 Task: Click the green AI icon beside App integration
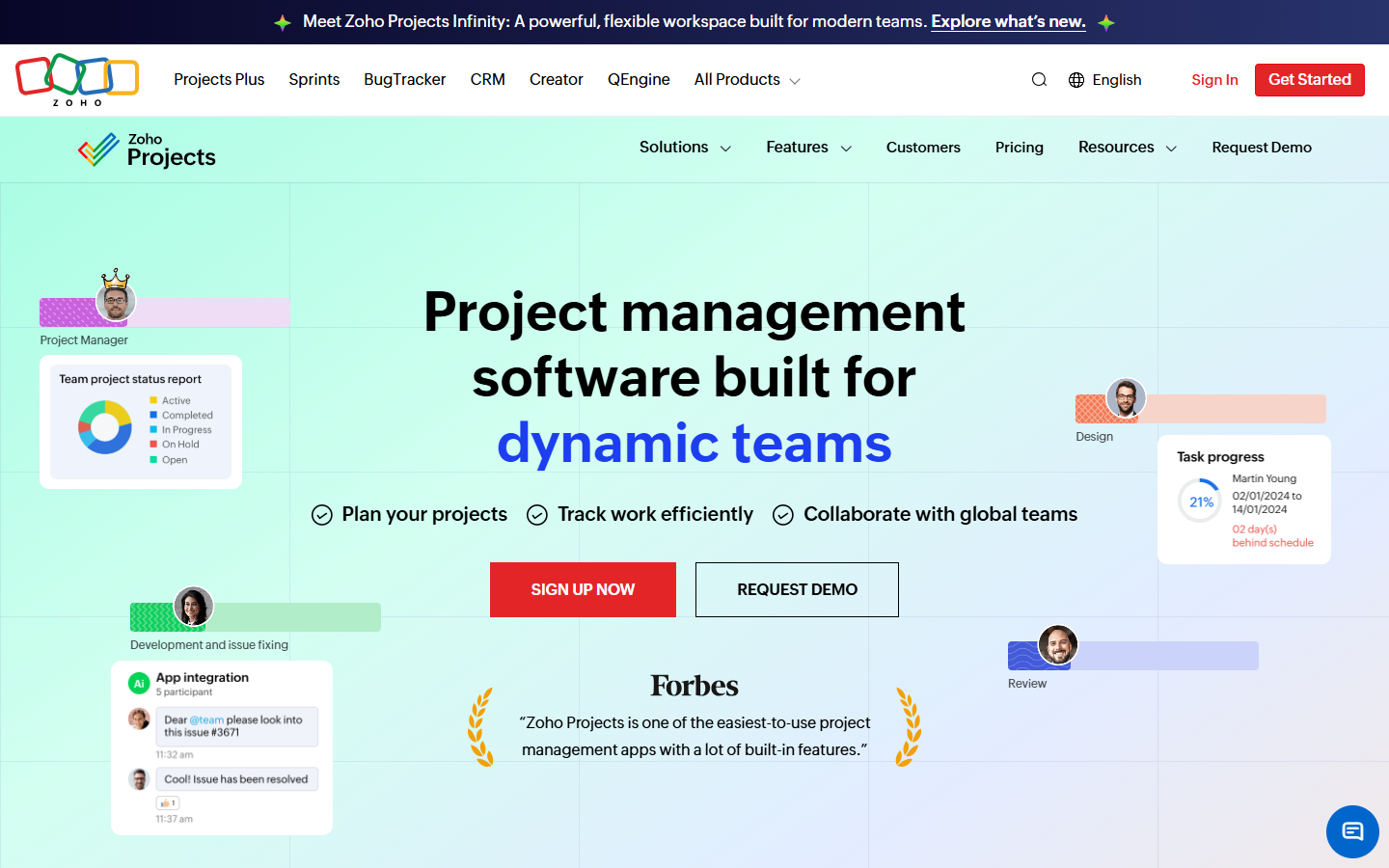pos(139,683)
